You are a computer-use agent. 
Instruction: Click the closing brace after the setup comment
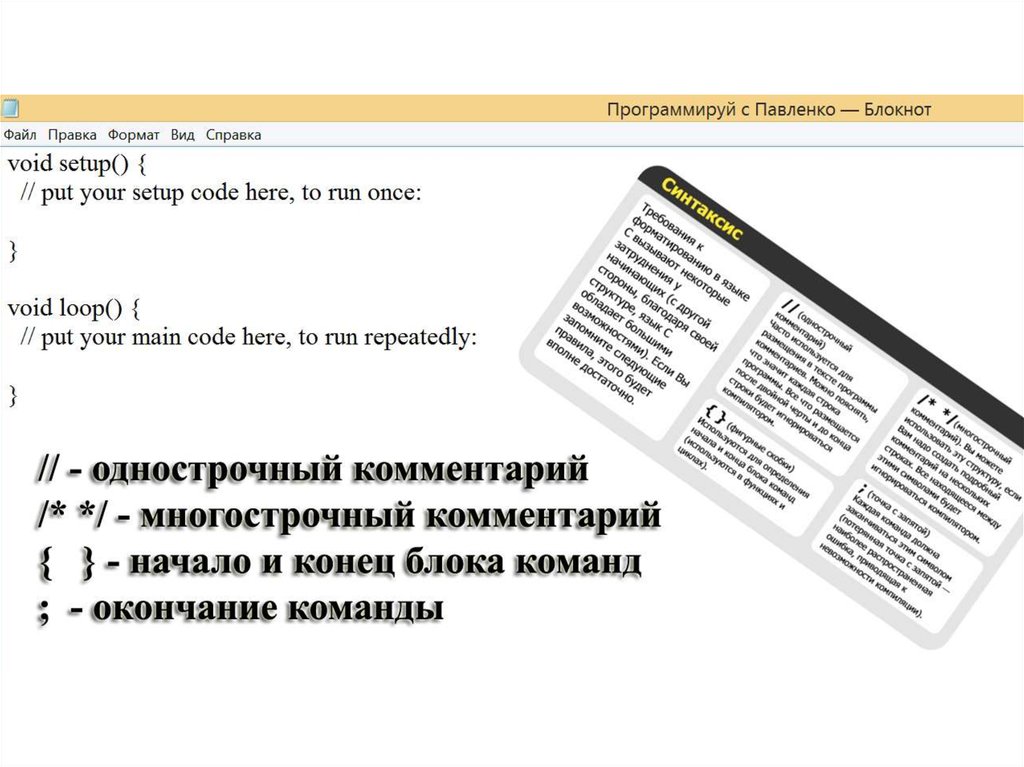12,251
